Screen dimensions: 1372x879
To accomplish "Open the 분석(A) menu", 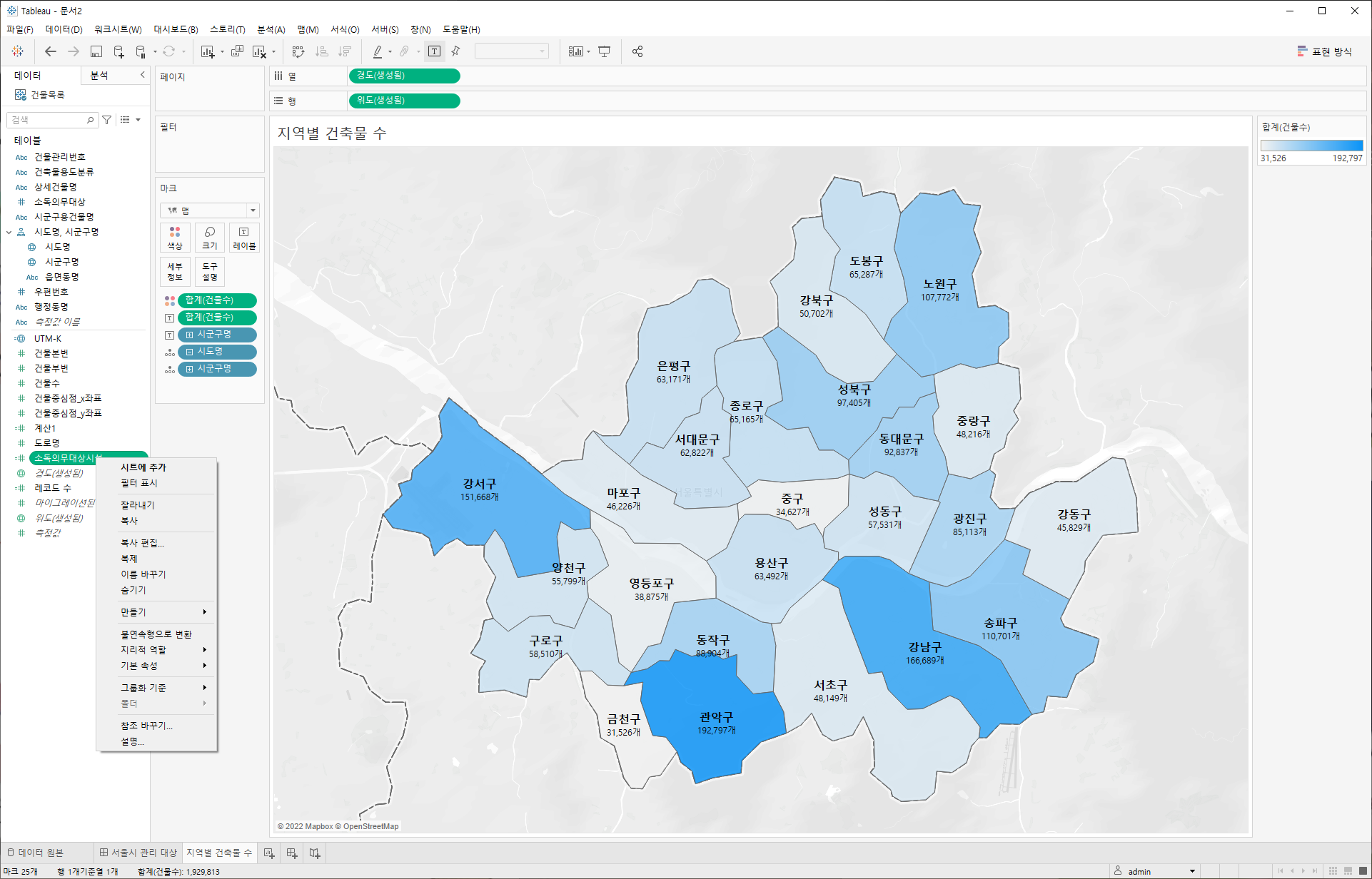I will click(271, 29).
